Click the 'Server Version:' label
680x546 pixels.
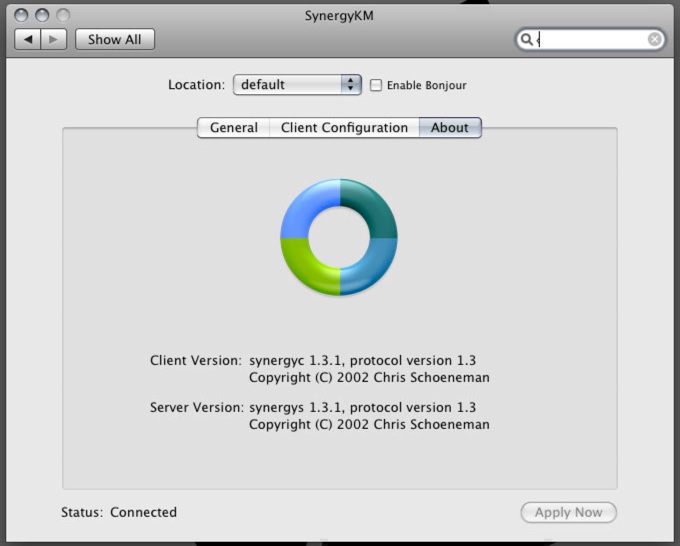197,407
